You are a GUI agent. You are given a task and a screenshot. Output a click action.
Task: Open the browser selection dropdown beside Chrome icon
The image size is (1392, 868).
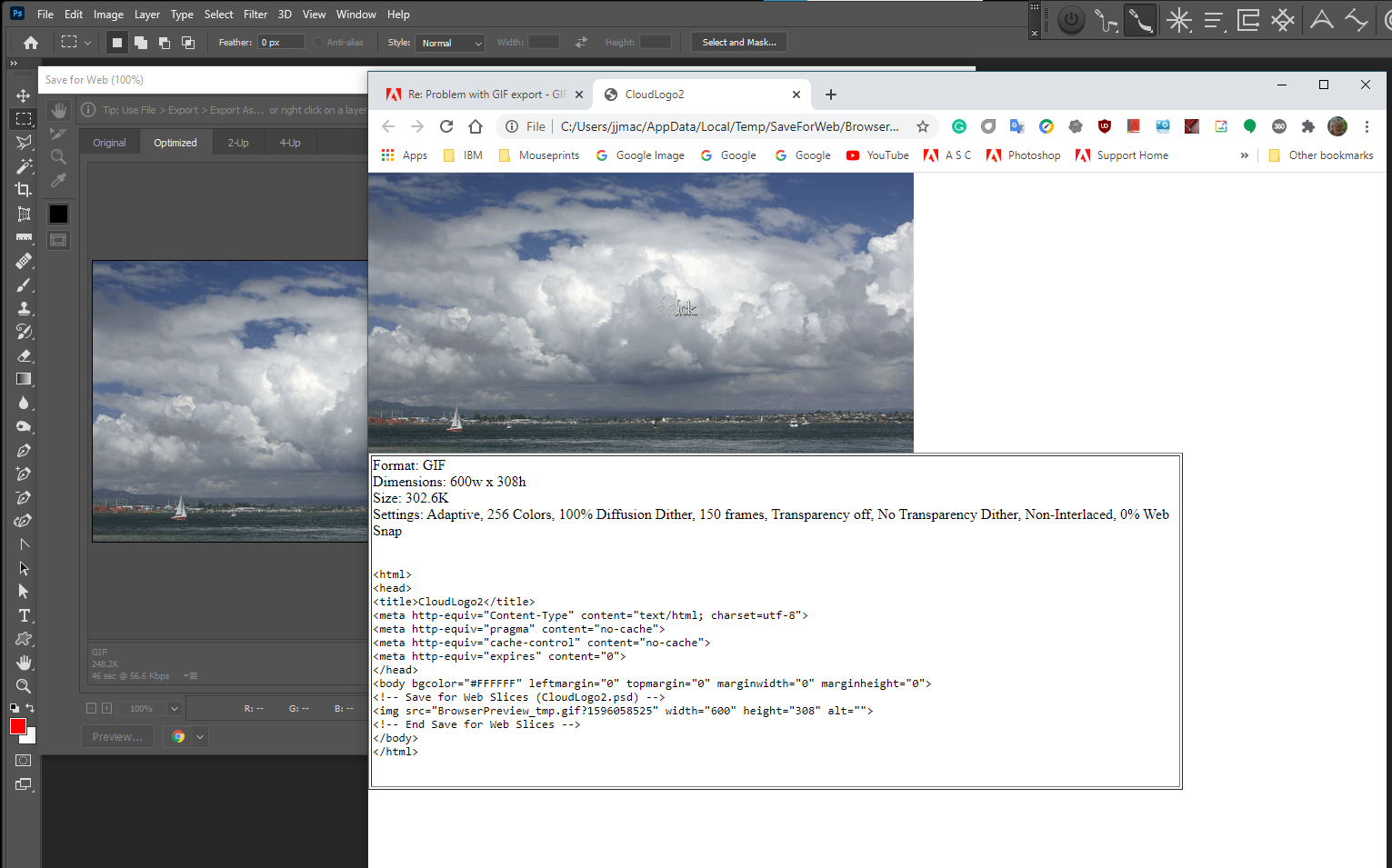click(x=199, y=736)
